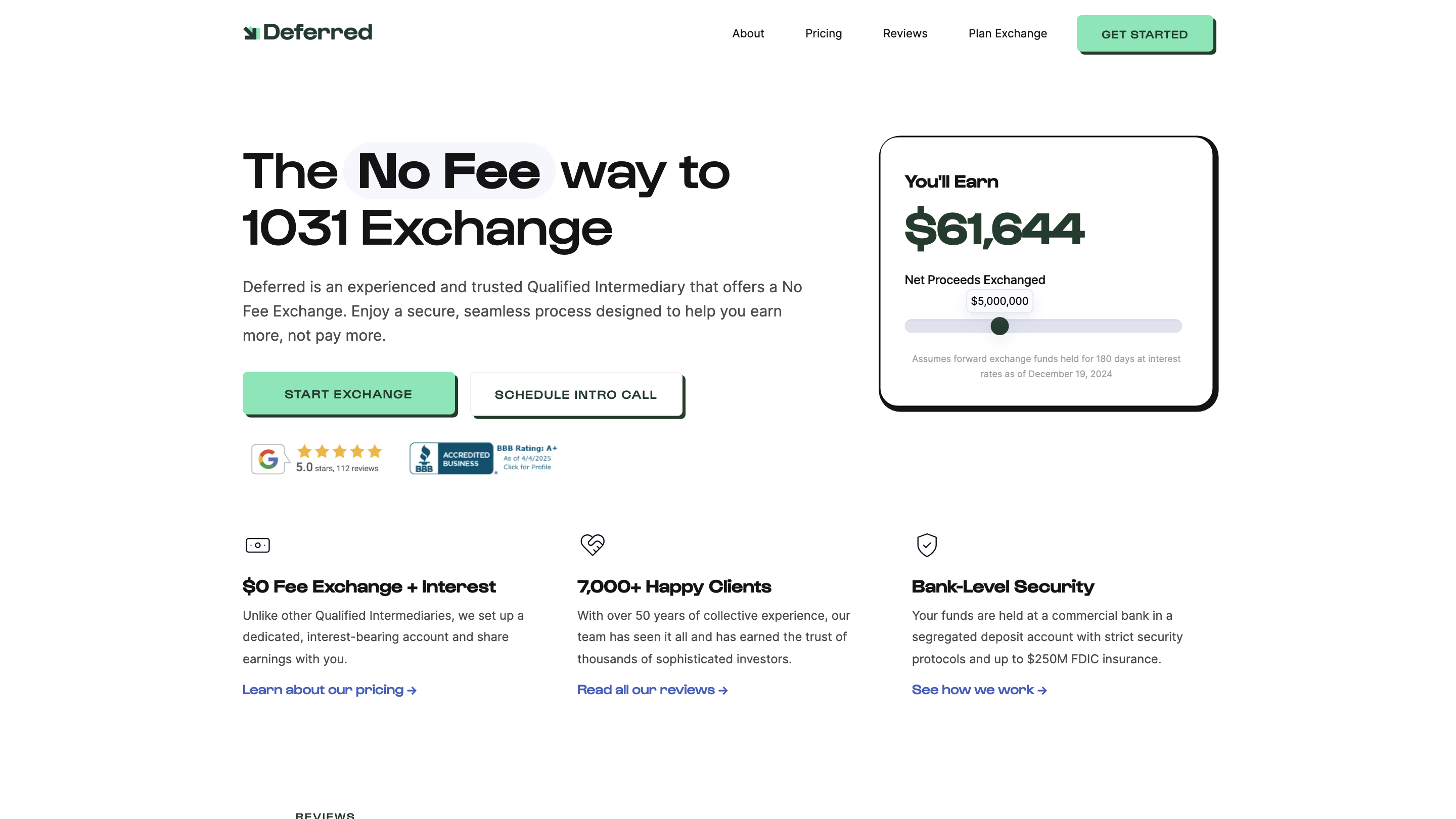Screen dimensions: 1456x819
Task: Select Plan Exchange in the navigation
Action: (x=1007, y=33)
